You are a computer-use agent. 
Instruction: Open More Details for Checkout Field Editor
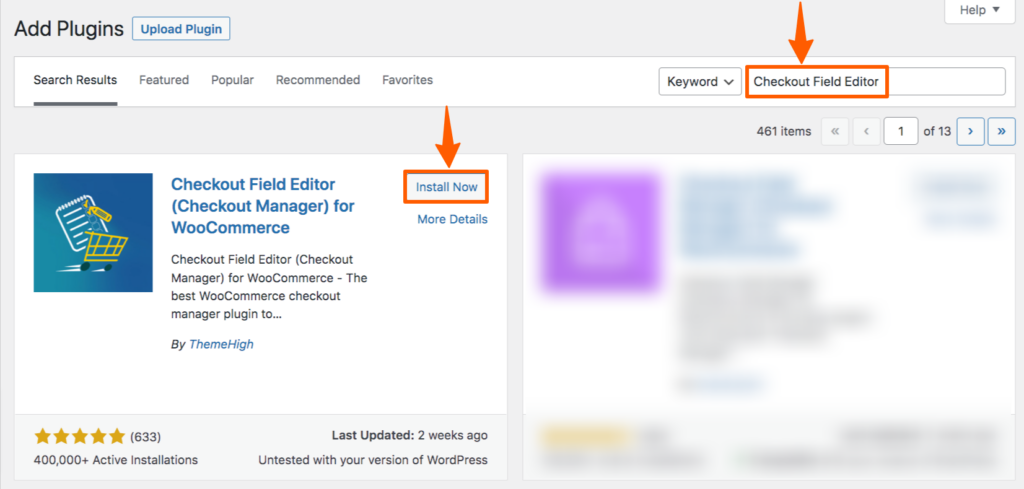[453, 219]
